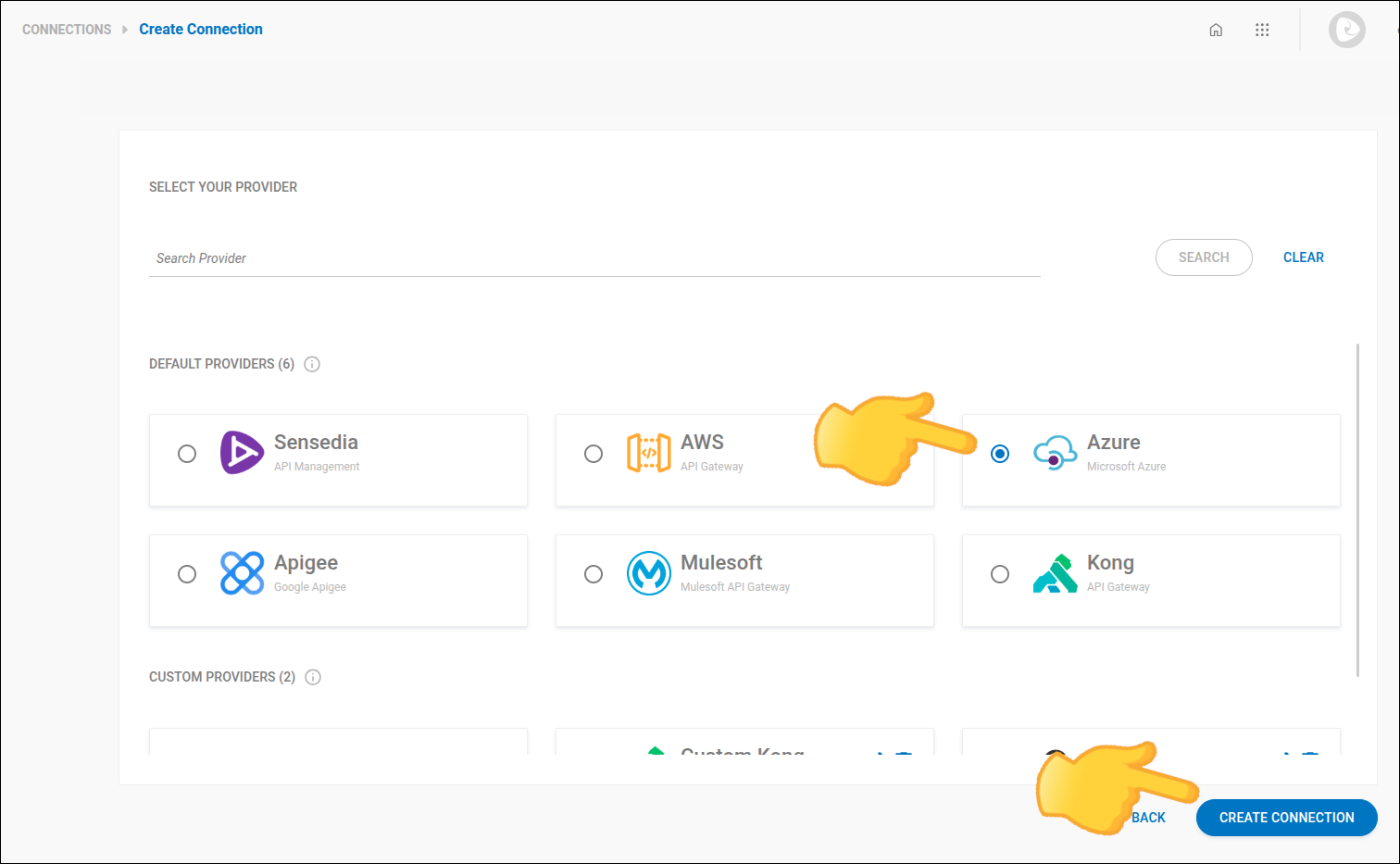This screenshot has height=864, width=1400.
Task: Click the Sensedia logo icon
Action: tap(242, 453)
